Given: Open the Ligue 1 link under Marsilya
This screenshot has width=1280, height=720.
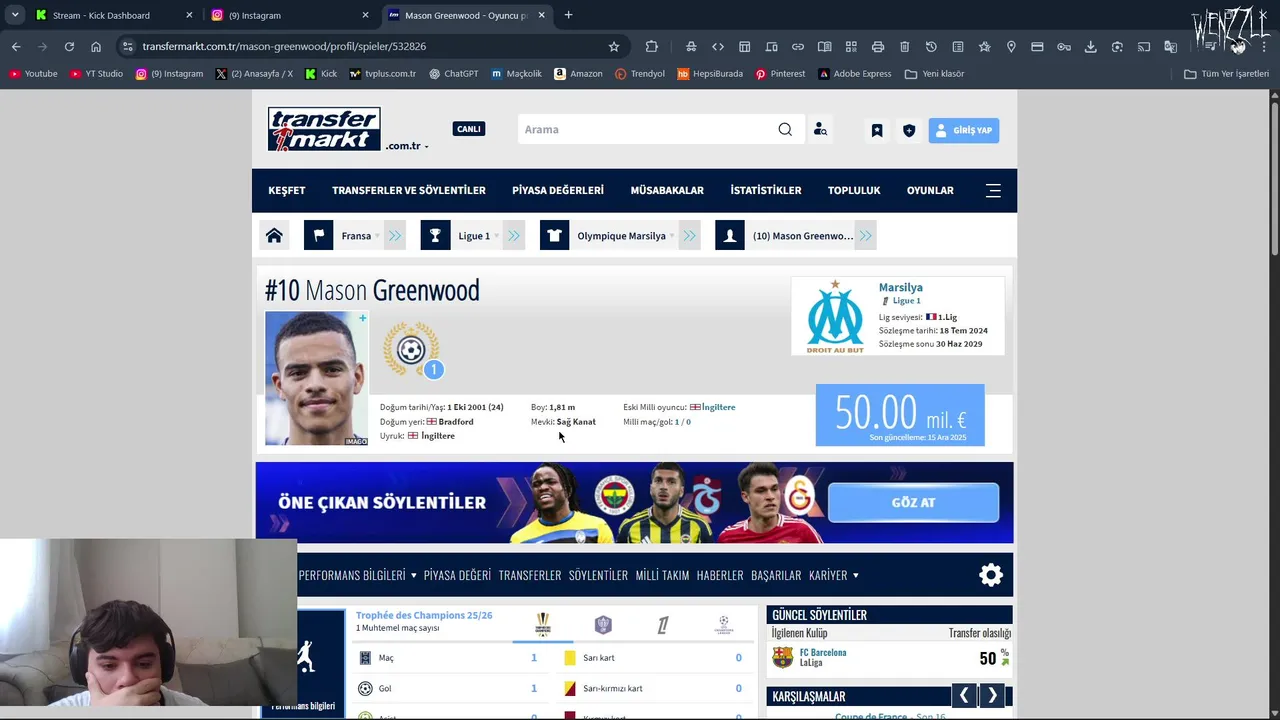Looking at the screenshot, I should pyautogui.click(x=906, y=301).
